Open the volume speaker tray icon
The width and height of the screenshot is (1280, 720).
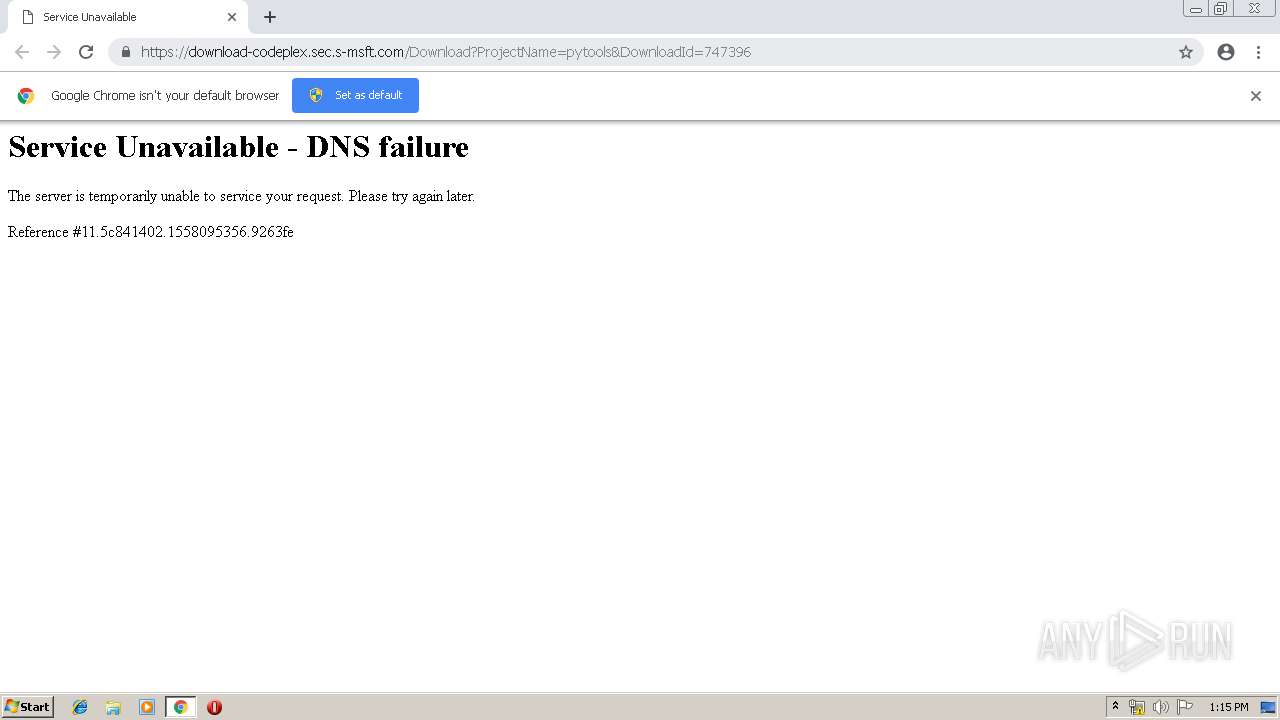(1161, 707)
